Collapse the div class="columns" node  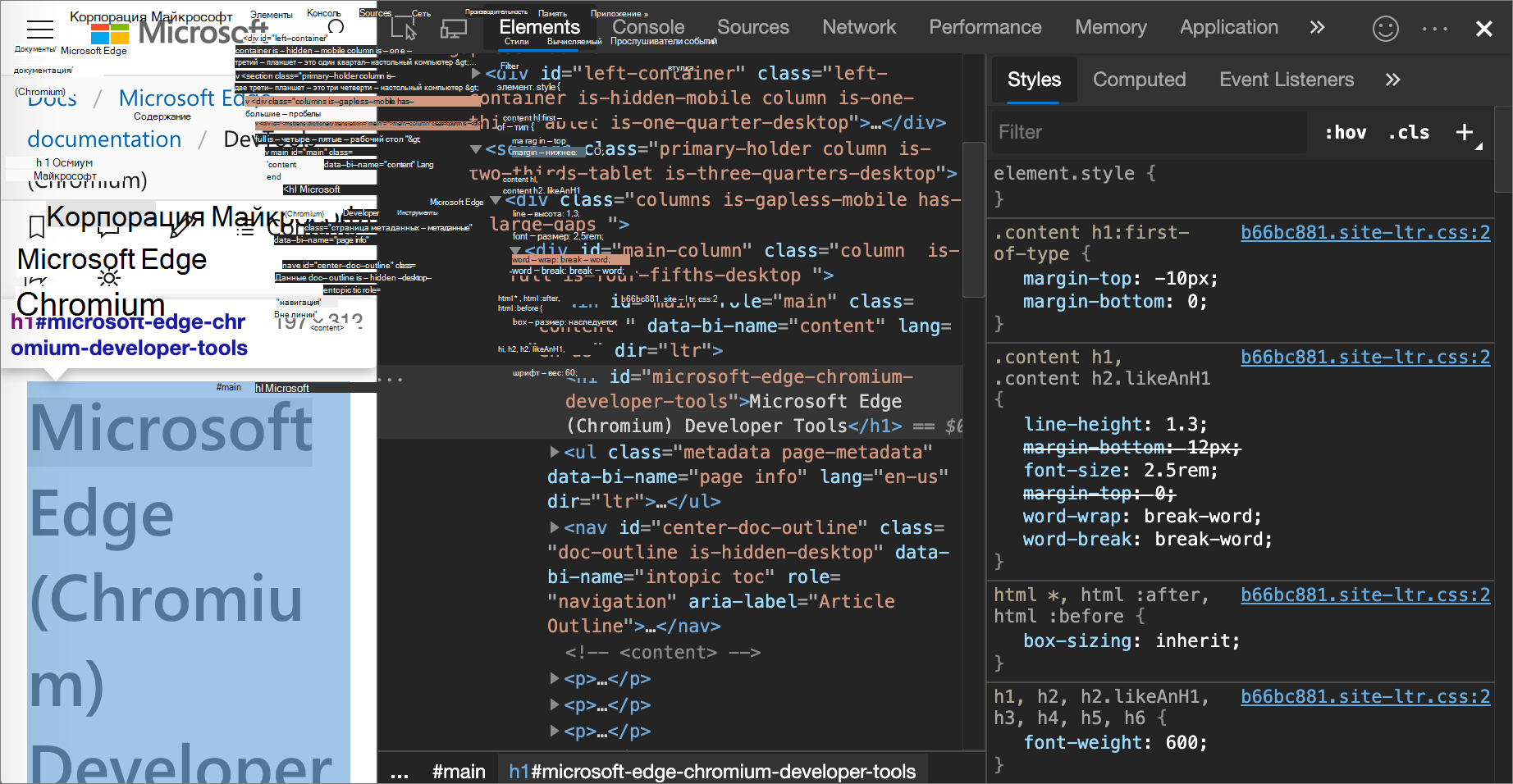pos(496,200)
